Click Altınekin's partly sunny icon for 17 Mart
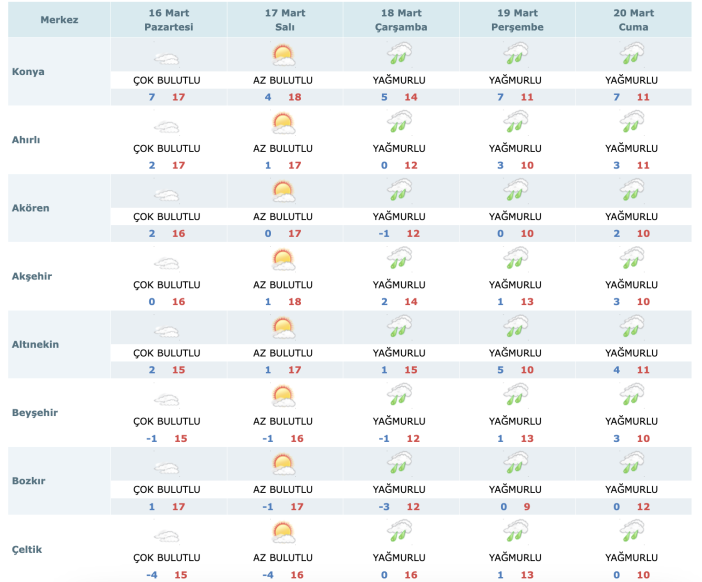 283,327
